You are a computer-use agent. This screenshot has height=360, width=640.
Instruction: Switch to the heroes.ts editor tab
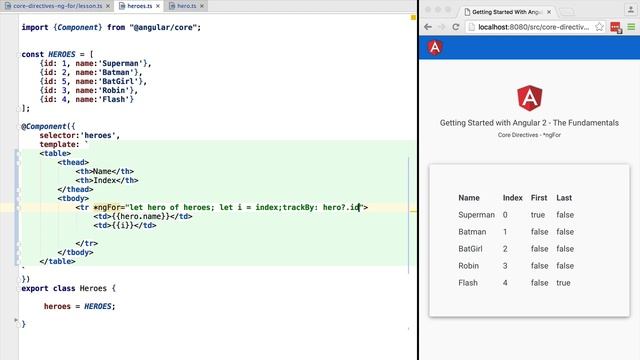tap(139, 6)
